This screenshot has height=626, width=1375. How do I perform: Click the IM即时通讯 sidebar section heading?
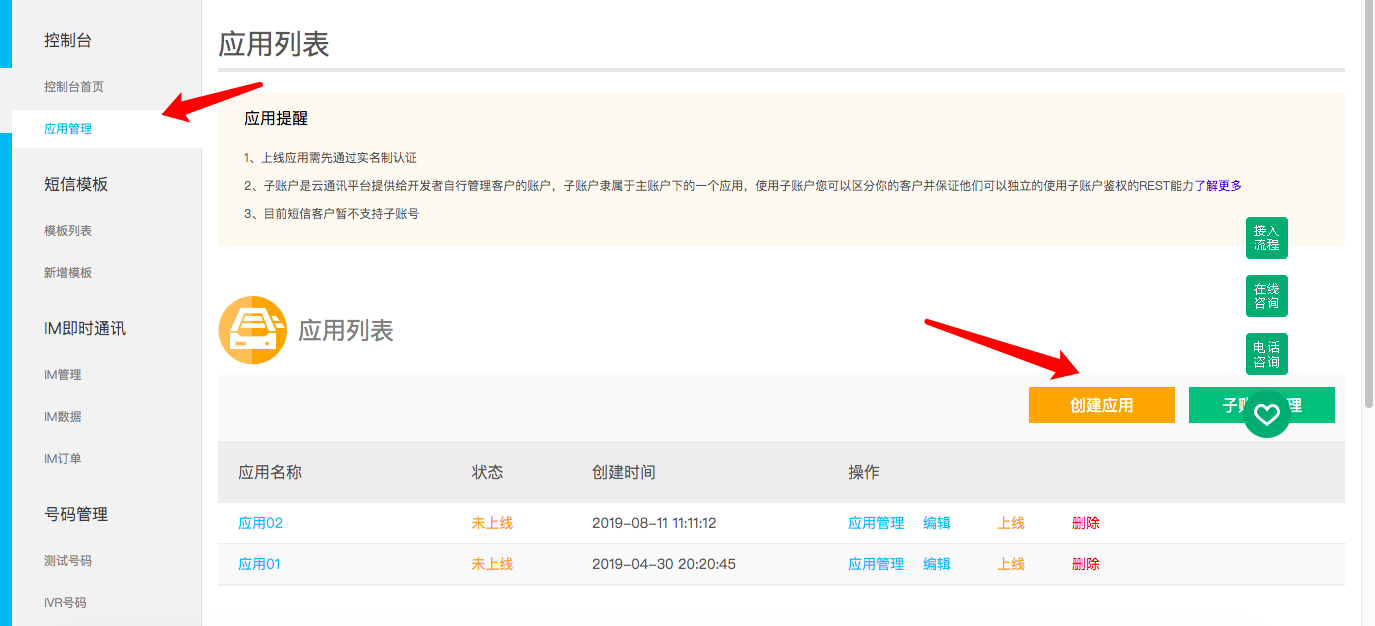85,329
